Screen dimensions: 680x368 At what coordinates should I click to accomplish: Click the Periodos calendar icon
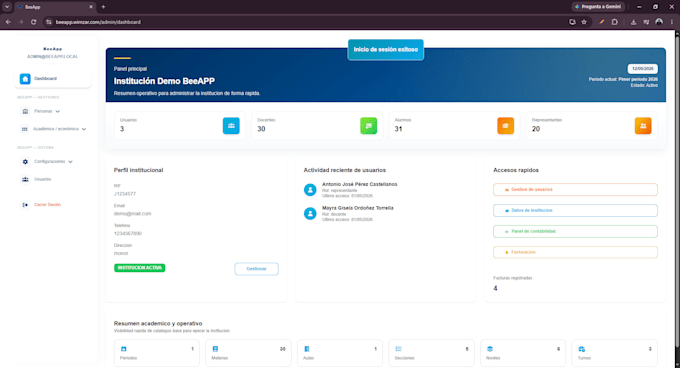(x=124, y=349)
